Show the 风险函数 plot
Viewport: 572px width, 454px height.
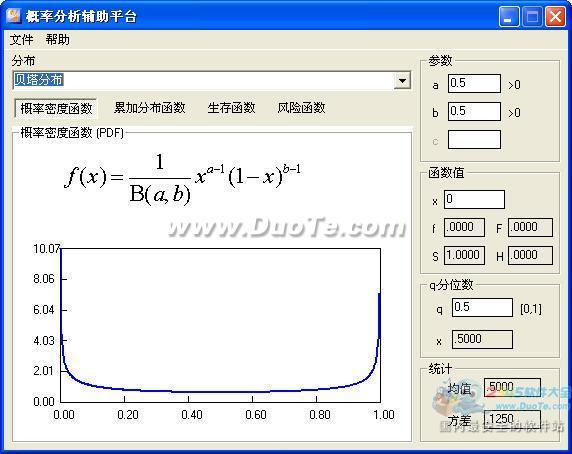click(x=301, y=108)
